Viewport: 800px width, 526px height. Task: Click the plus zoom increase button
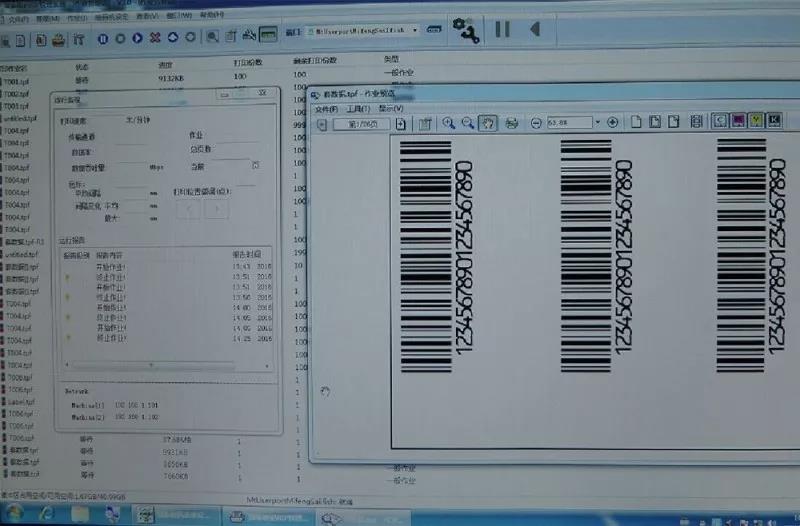click(x=612, y=122)
